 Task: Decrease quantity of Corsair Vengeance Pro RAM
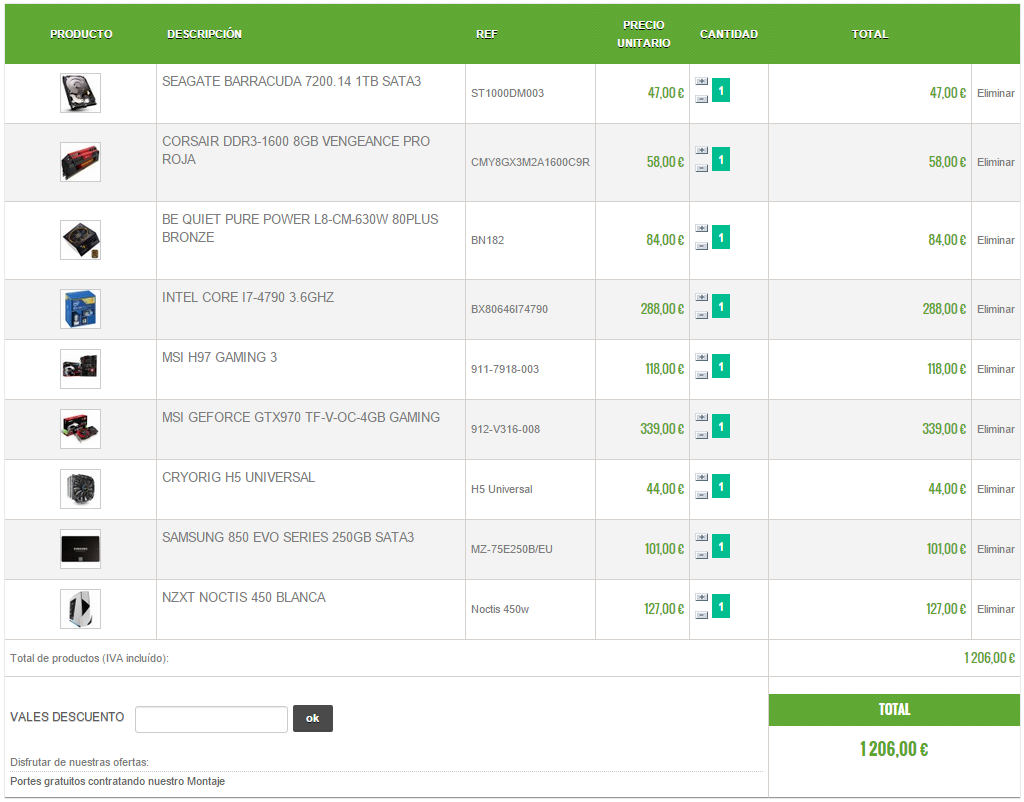(x=701, y=168)
